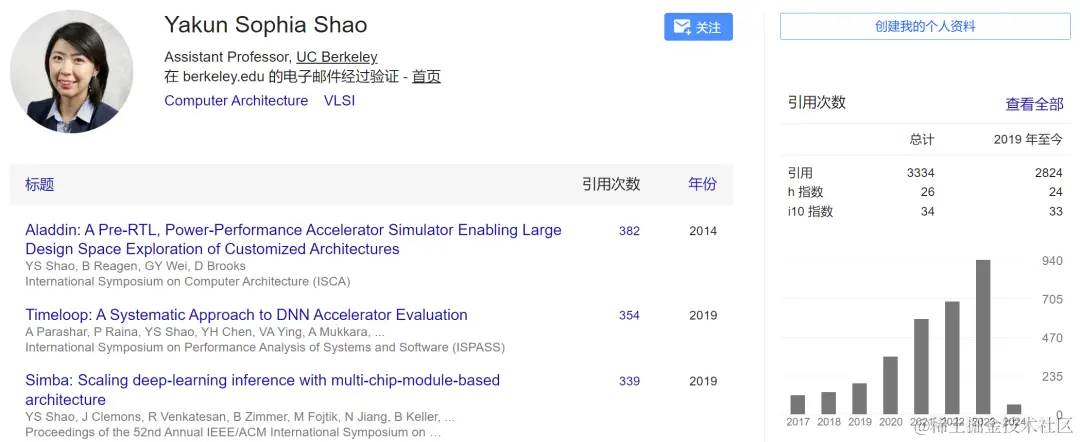Click the total citations value 3334
Image resolution: width=1080 pixels, height=442 pixels.
click(921, 173)
